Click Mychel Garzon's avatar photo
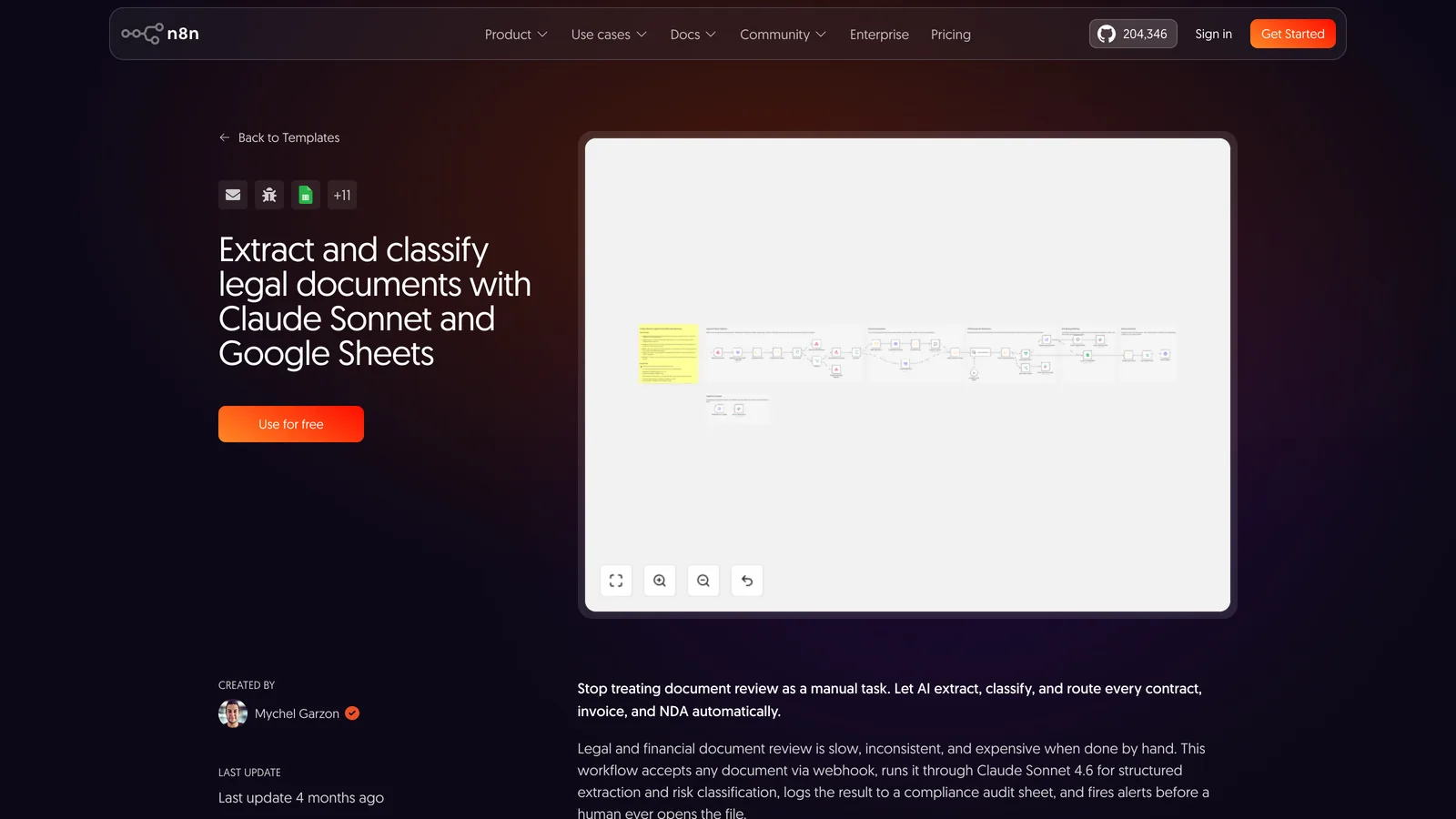Image resolution: width=1456 pixels, height=819 pixels. pos(233,713)
